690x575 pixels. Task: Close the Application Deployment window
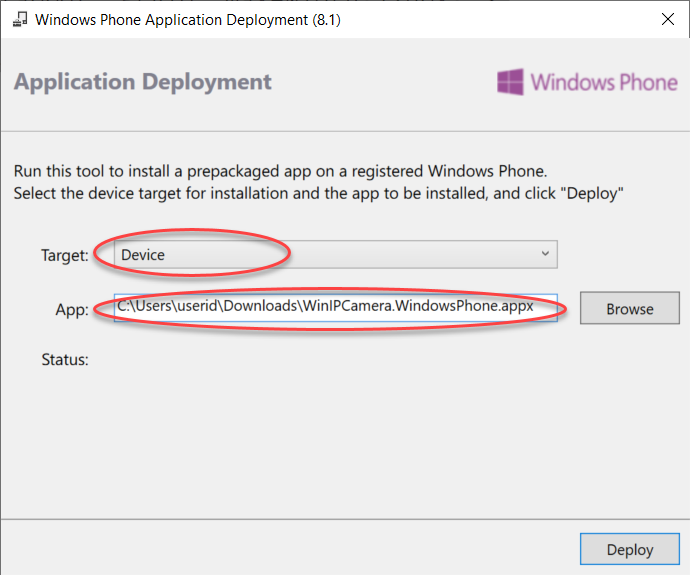668,19
